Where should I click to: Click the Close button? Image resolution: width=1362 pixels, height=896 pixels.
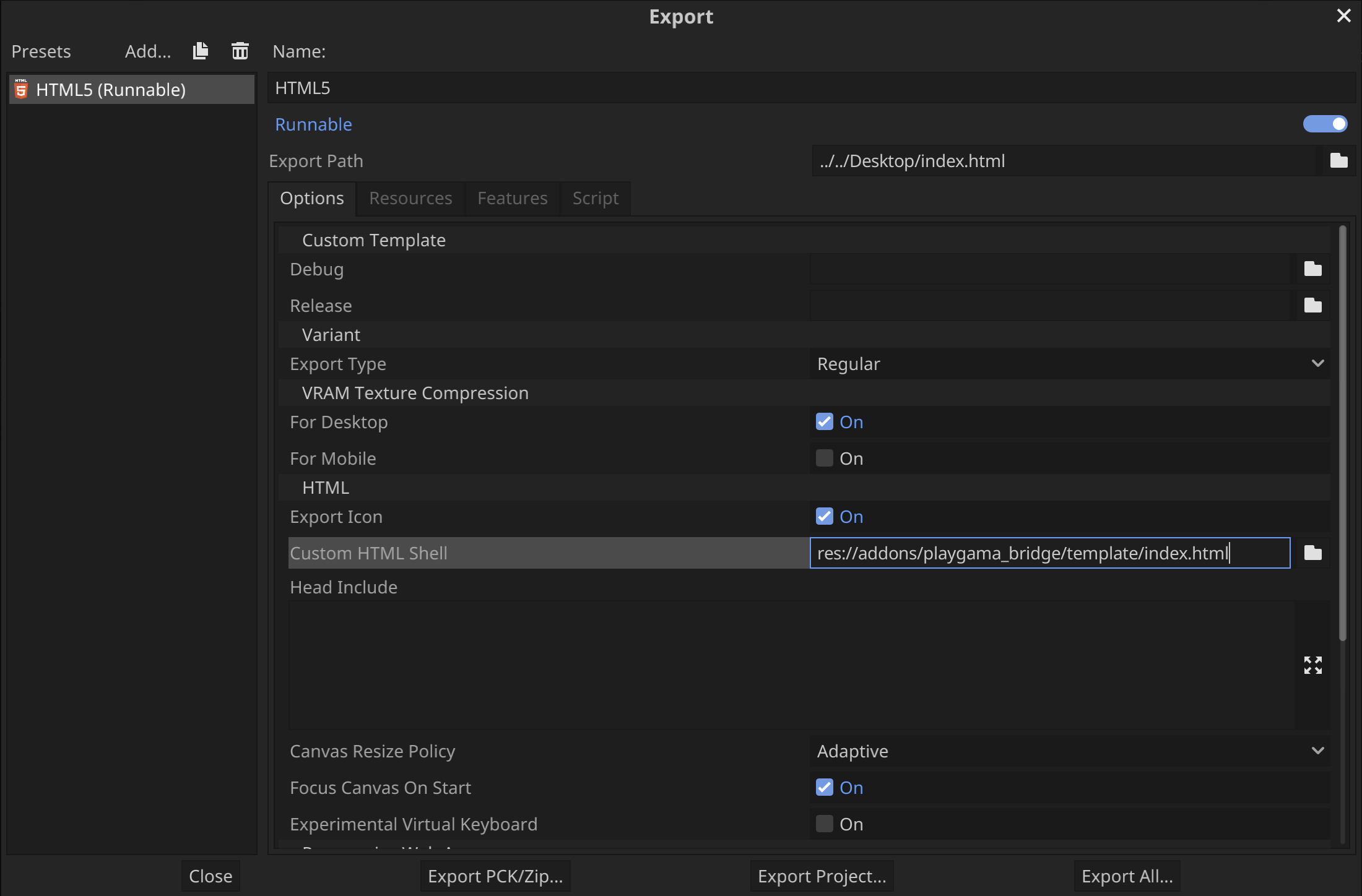click(x=210, y=876)
